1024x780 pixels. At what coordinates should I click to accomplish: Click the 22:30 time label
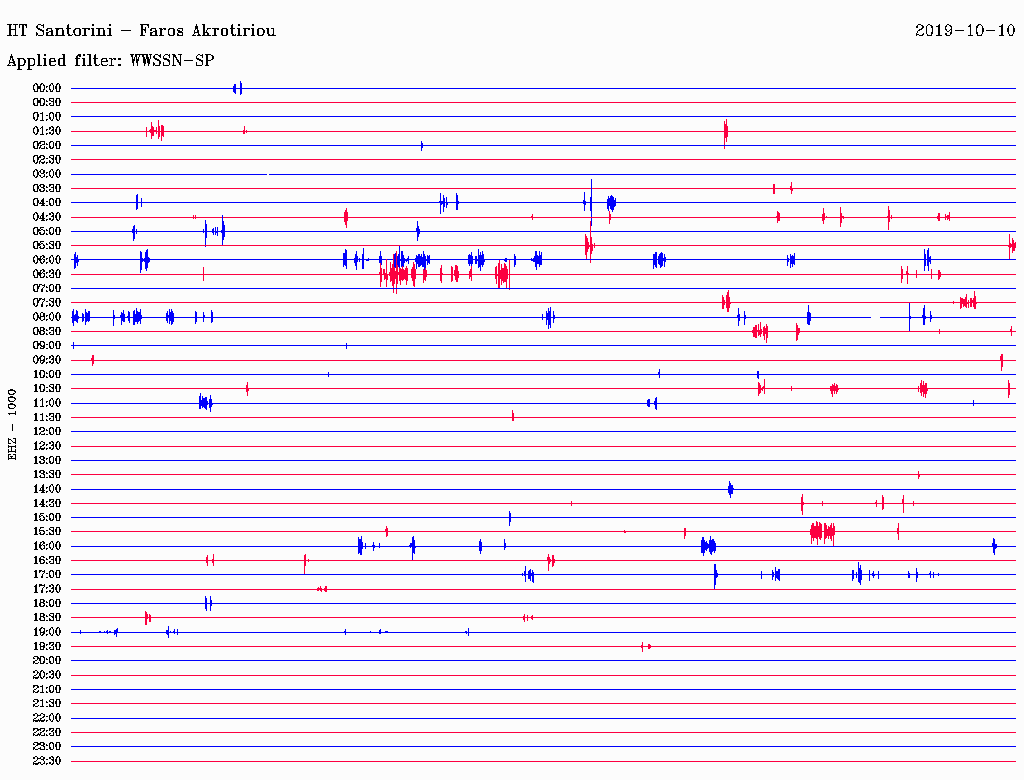pyautogui.click(x=47, y=732)
